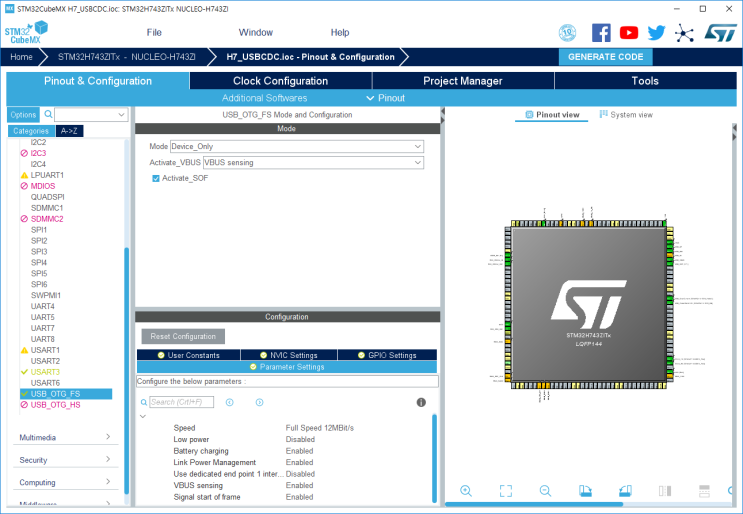Viewport: 743px width, 514px height.
Task: Collapse the parameter group chevron
Action: coord(143,416)
